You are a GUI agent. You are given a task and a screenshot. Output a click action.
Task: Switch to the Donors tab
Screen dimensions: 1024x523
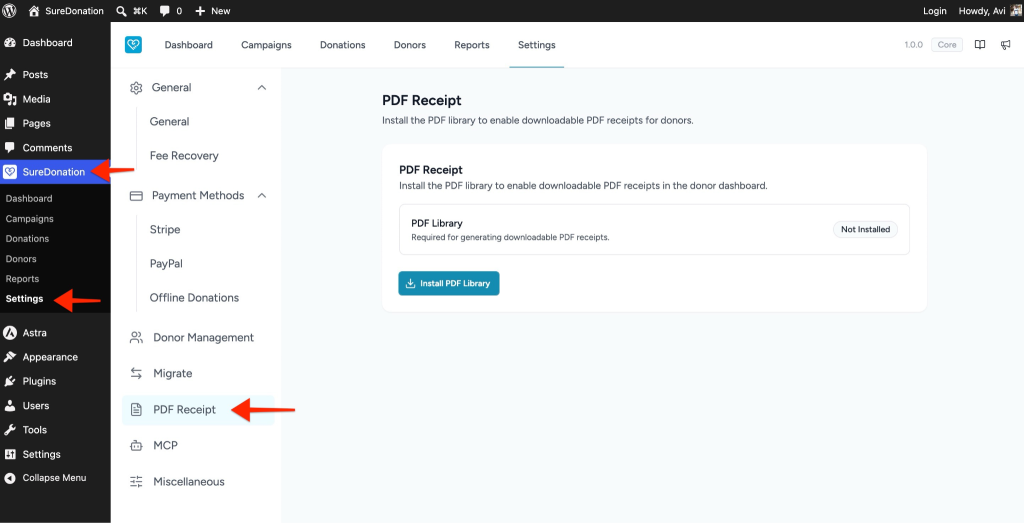coord(410,45)
